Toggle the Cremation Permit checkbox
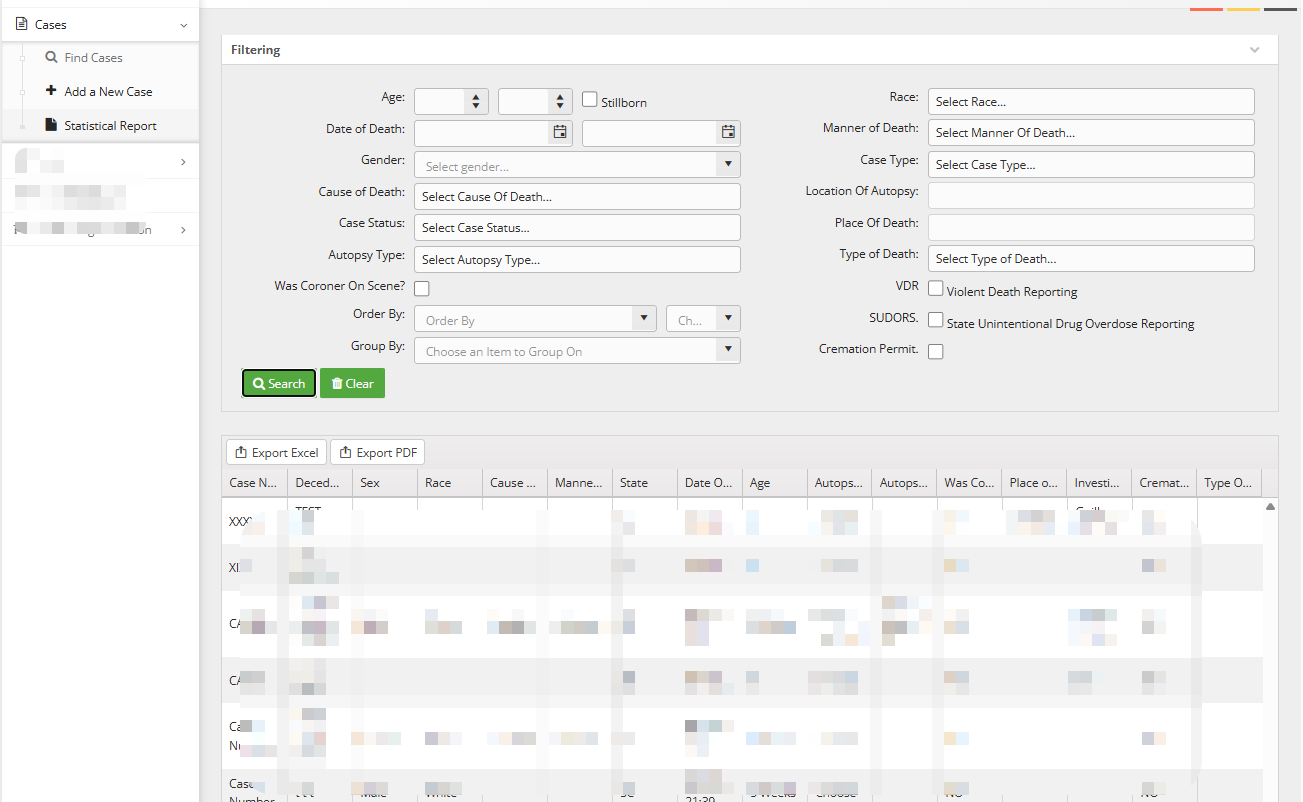Viewport: 1303px width, 802px height. click(x=935, y=351)
